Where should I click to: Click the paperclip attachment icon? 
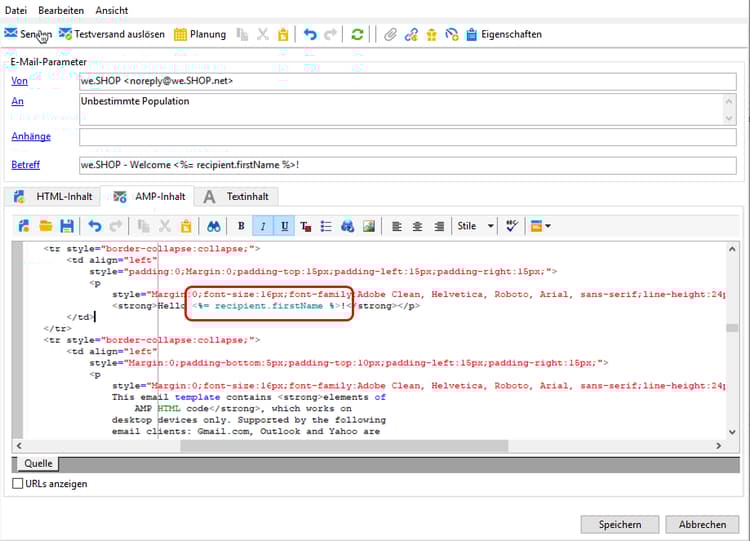point(390,34)
